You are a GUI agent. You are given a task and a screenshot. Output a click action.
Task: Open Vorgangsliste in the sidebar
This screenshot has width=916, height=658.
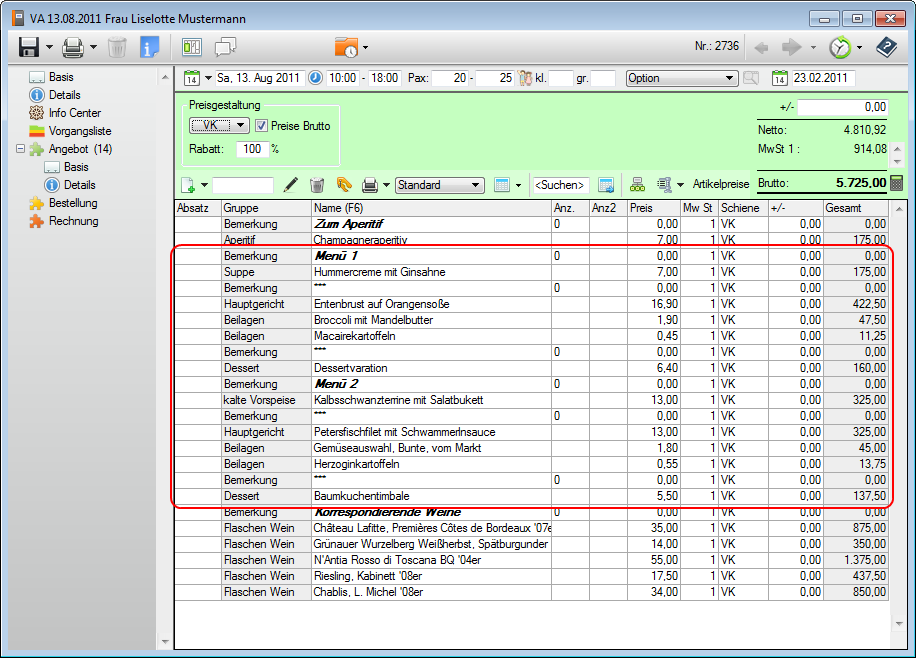(80, 131)
